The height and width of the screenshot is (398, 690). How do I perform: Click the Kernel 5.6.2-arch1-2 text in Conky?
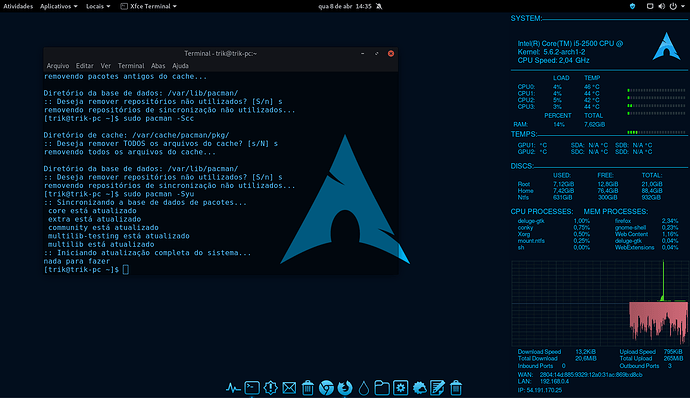click(551, 52)
